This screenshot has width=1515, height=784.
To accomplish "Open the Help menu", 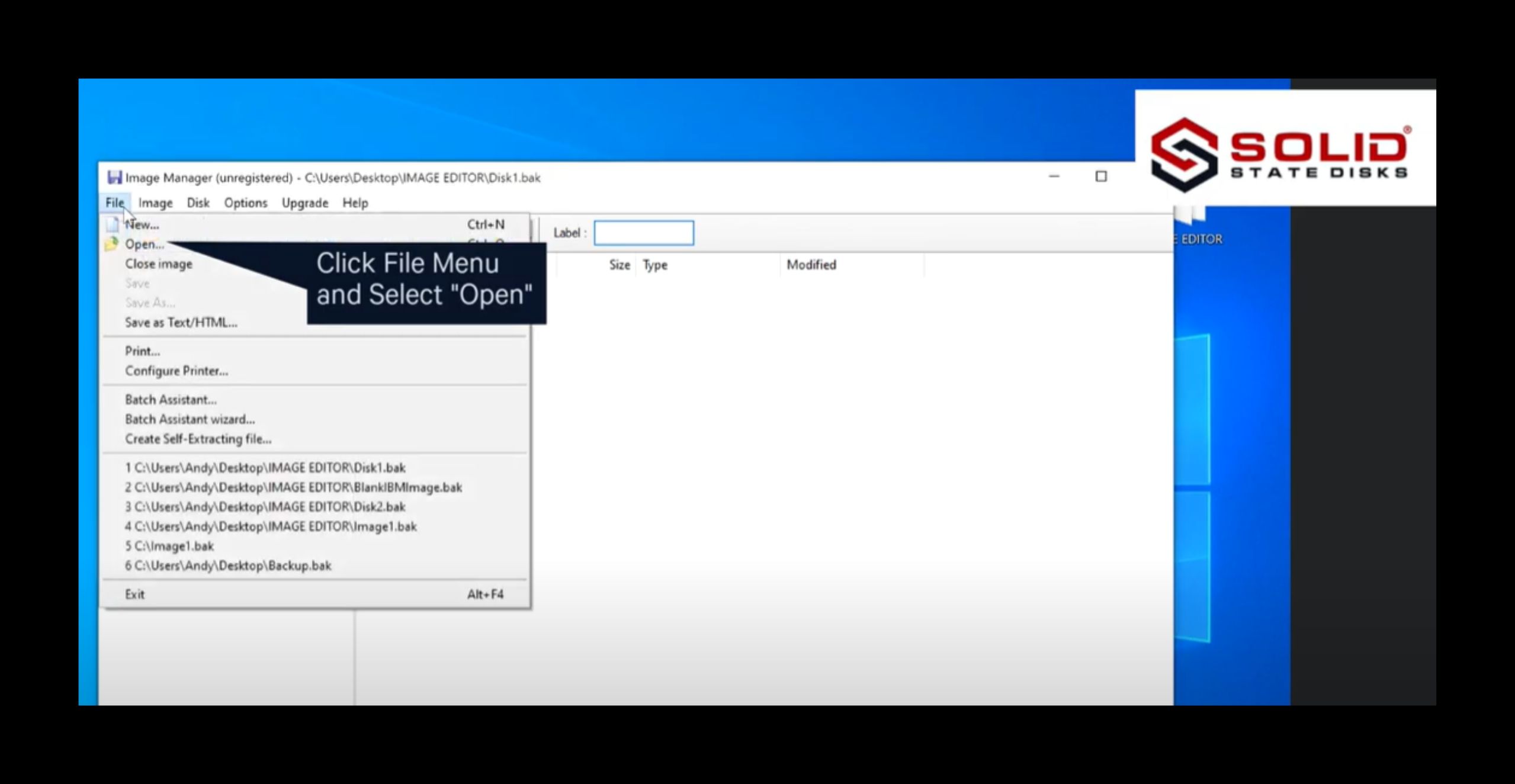I will pos(355,203).
